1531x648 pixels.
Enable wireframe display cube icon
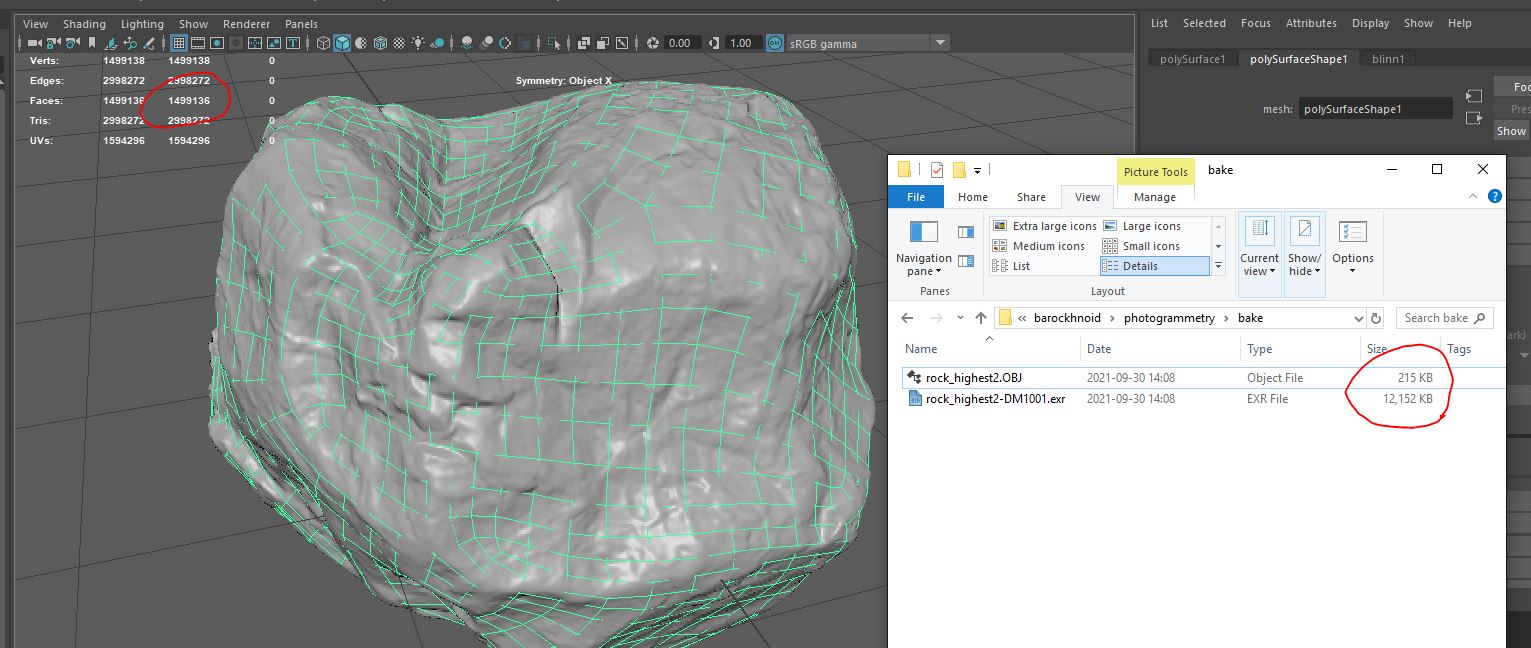point(323,43)
